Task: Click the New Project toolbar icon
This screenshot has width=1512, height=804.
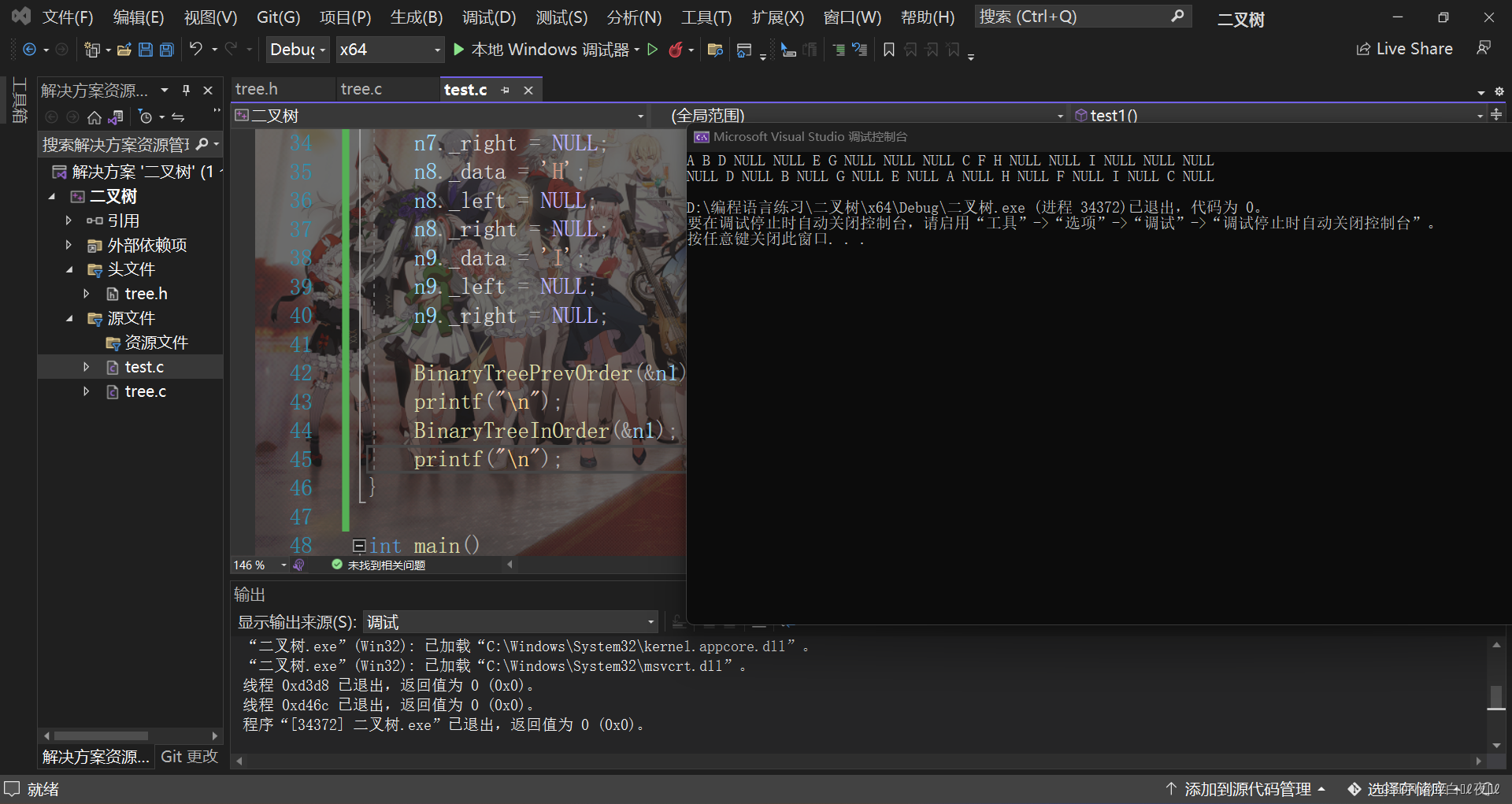Action: (92, 50)
